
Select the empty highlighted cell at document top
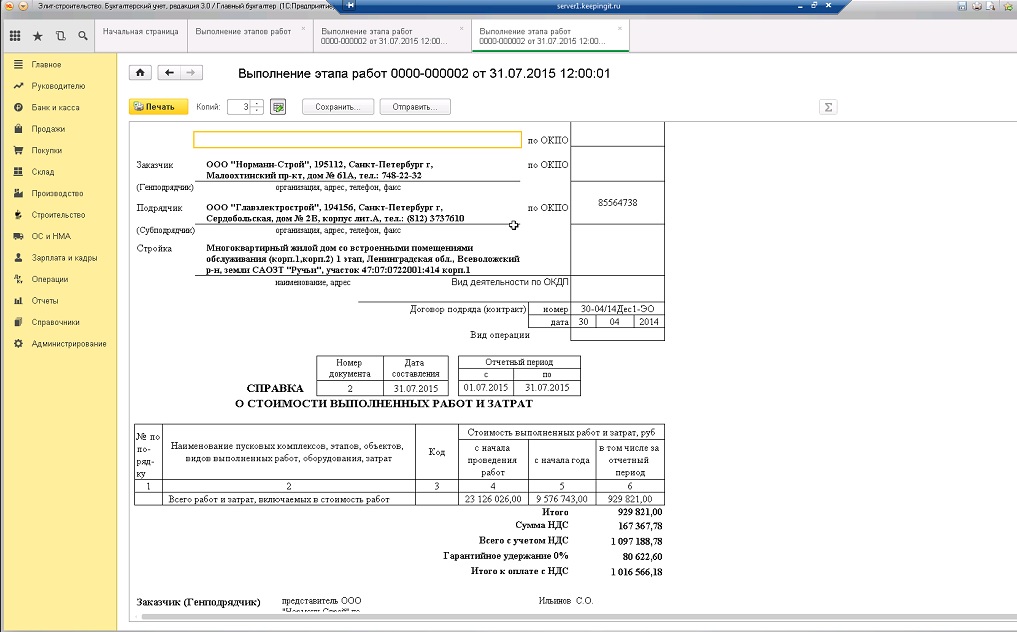coord(357,140)
